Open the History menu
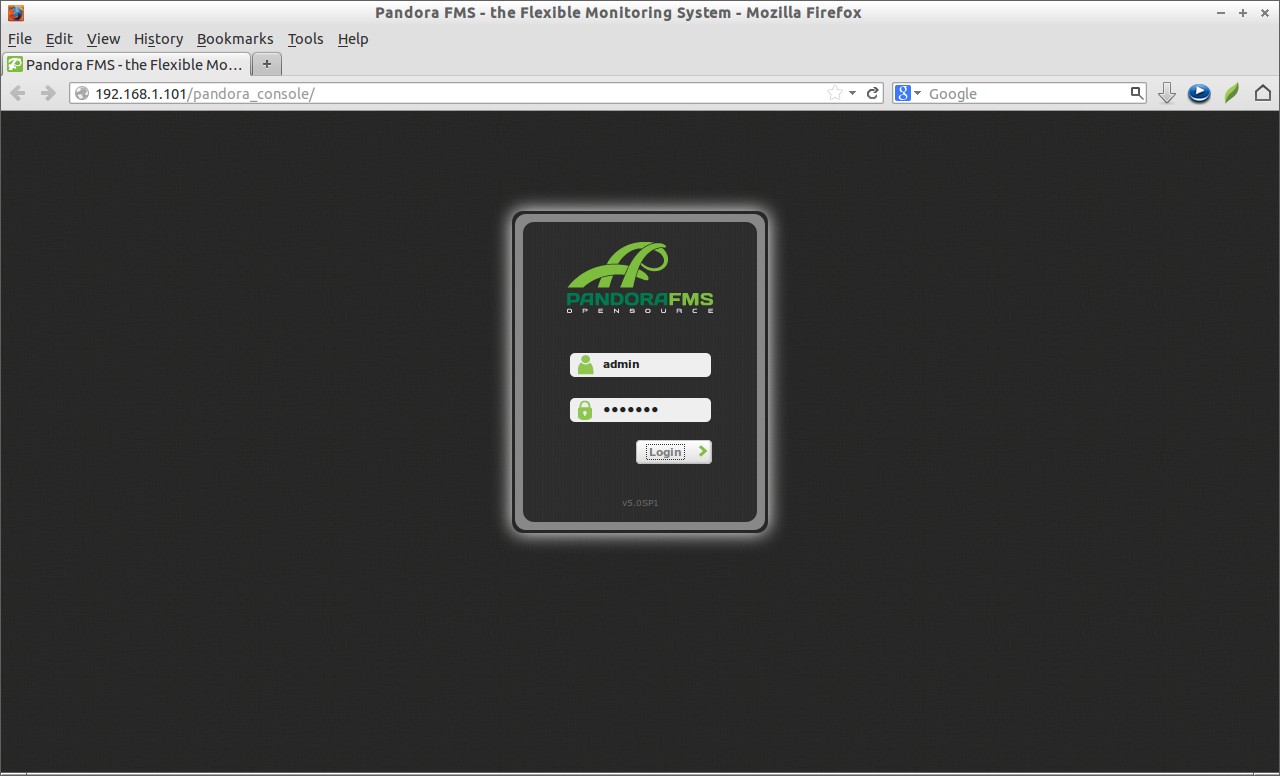 [x=158, y=39]
